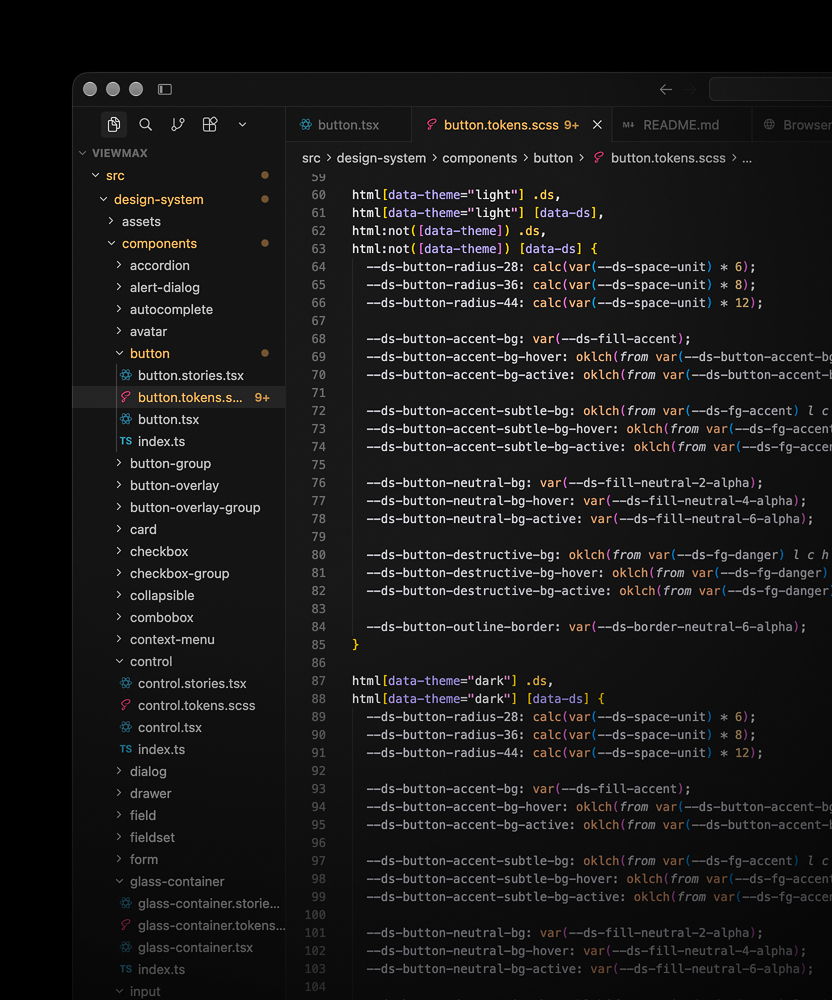This screenshot has width=832, height=1000.
Task: Click line number 85 in gutter
Action: [x=318, y=645]
